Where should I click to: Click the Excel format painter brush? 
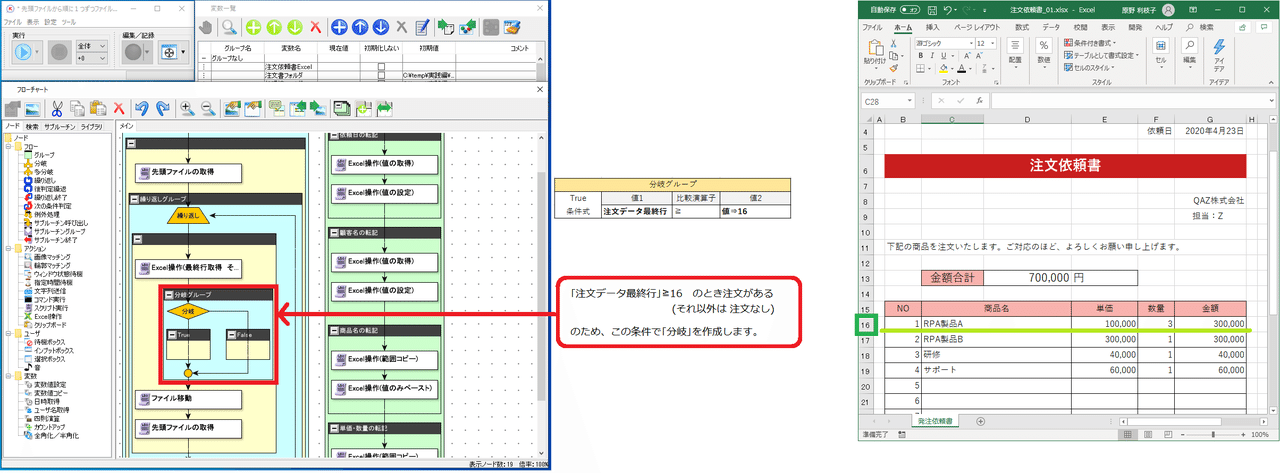896,70
